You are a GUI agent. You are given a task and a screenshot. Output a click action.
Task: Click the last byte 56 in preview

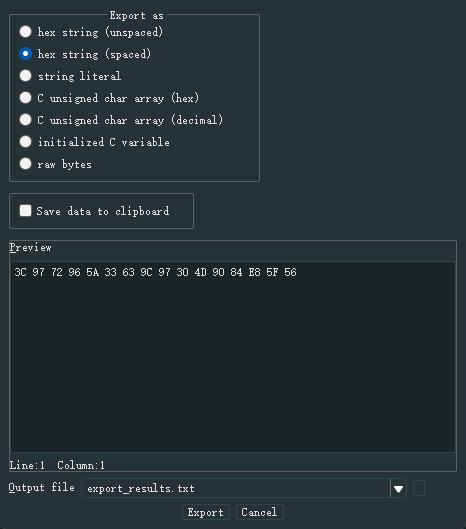coord(290,272)
